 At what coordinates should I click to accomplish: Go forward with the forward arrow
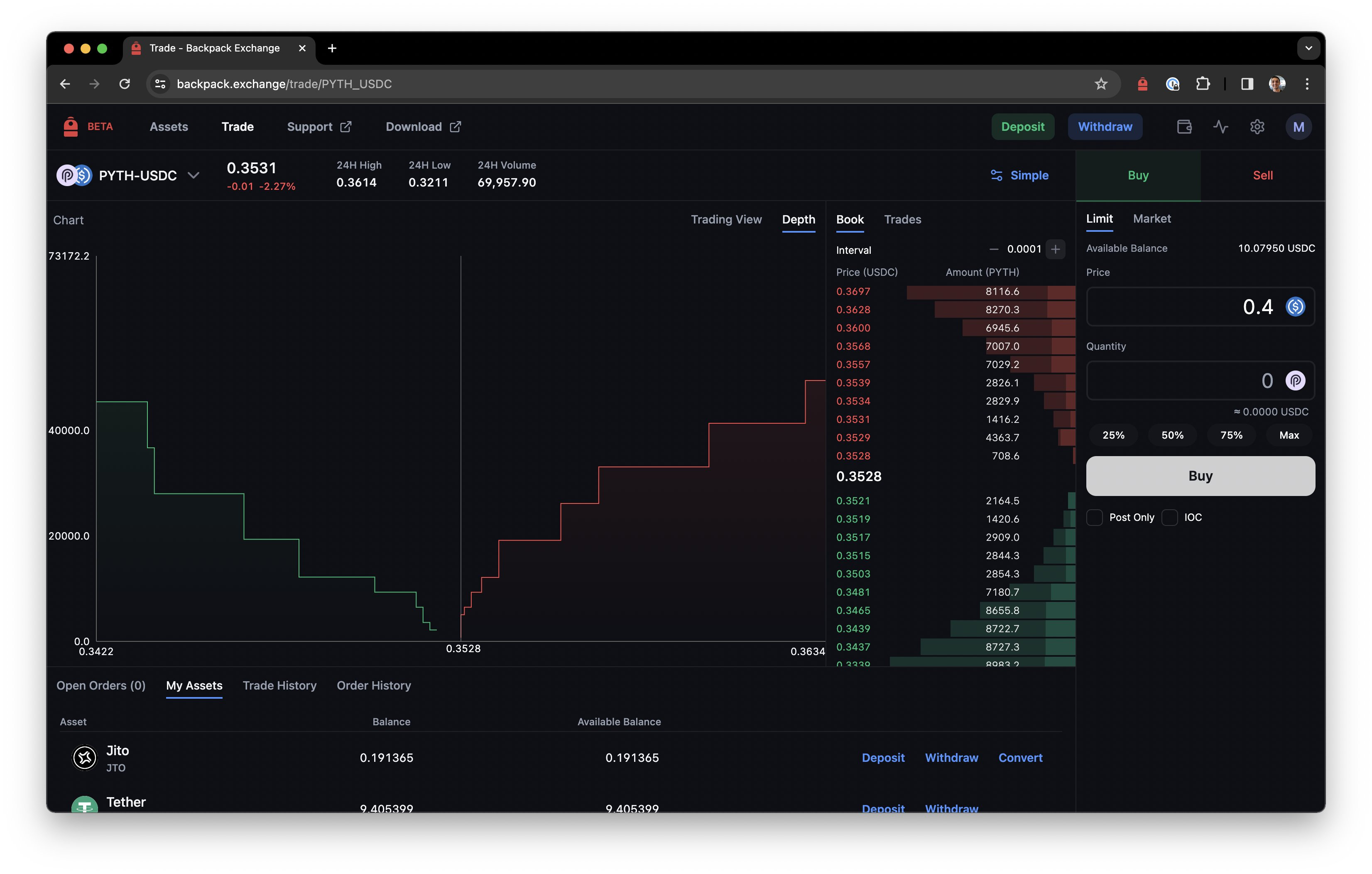coord(95,84)
